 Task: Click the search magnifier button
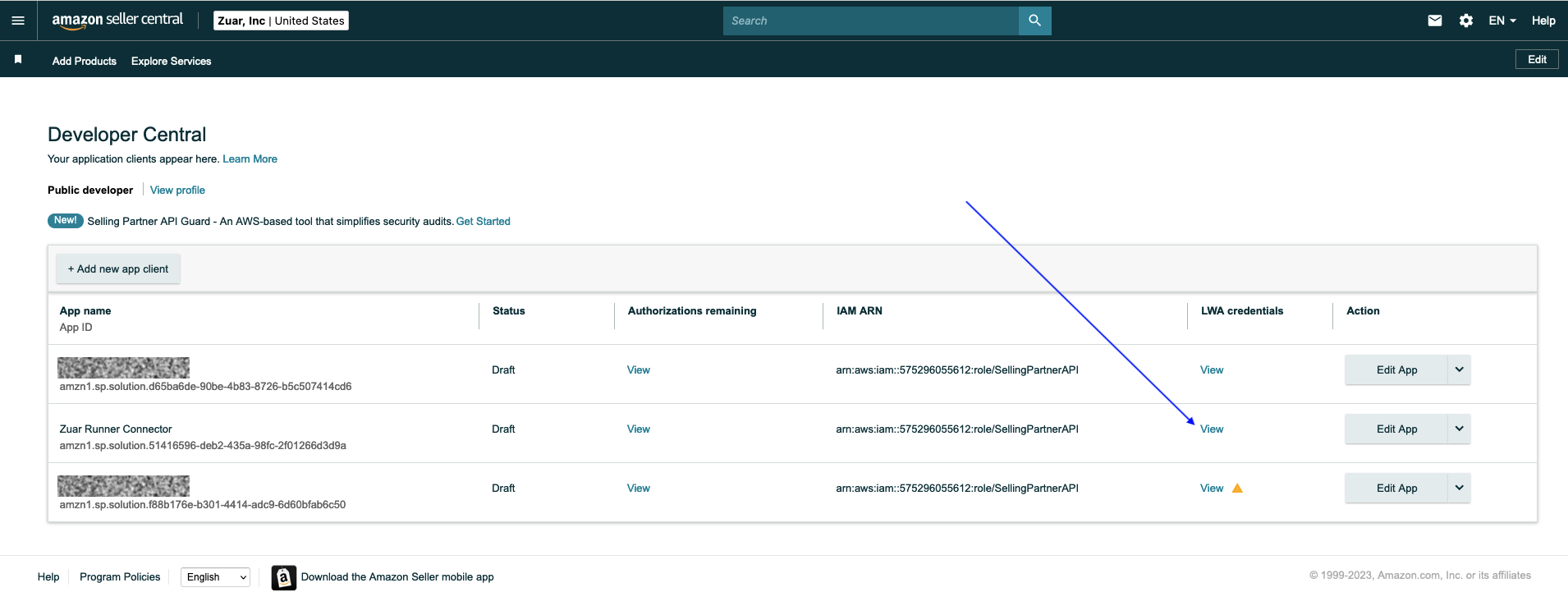tap(1034, 21)
